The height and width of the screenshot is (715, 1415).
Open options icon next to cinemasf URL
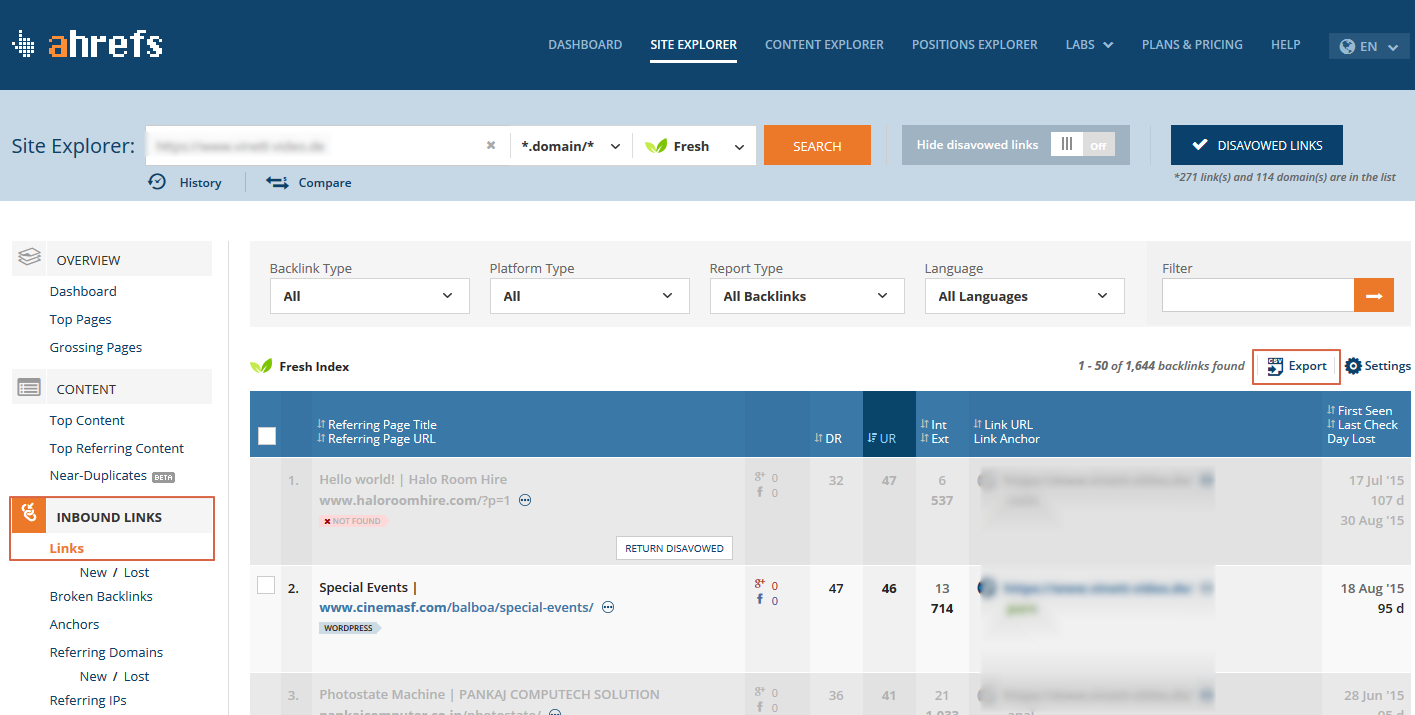[x=607, y=607]
